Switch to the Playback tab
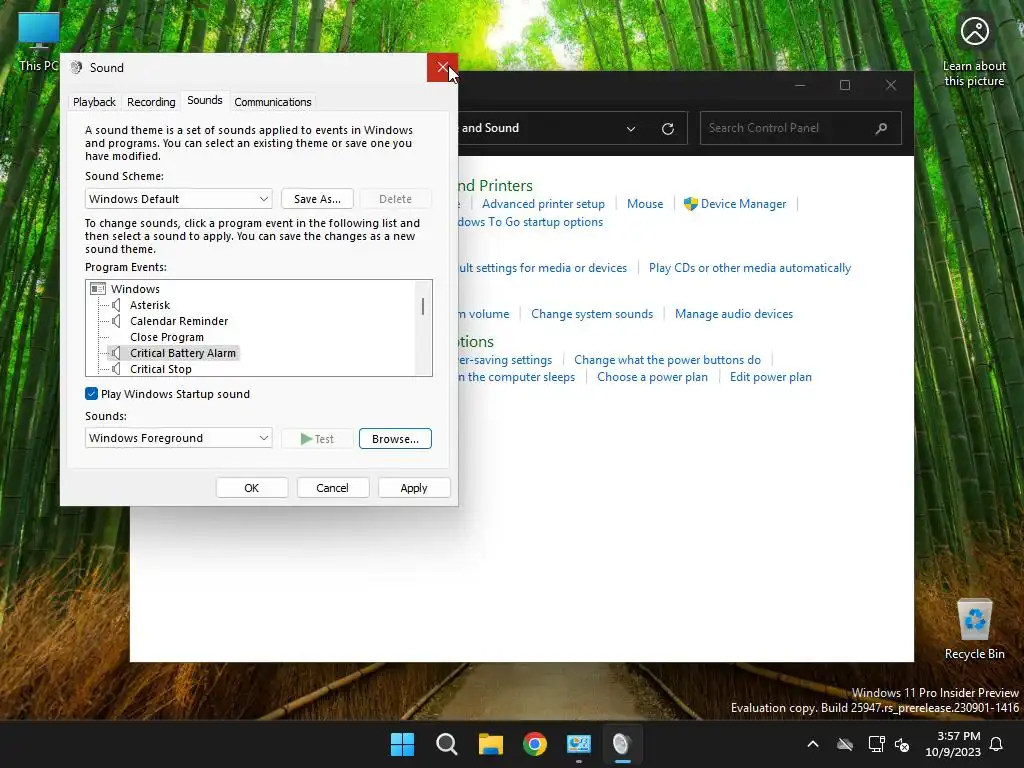This screenshot has height=768, width=1024. [x=94, y=102]
